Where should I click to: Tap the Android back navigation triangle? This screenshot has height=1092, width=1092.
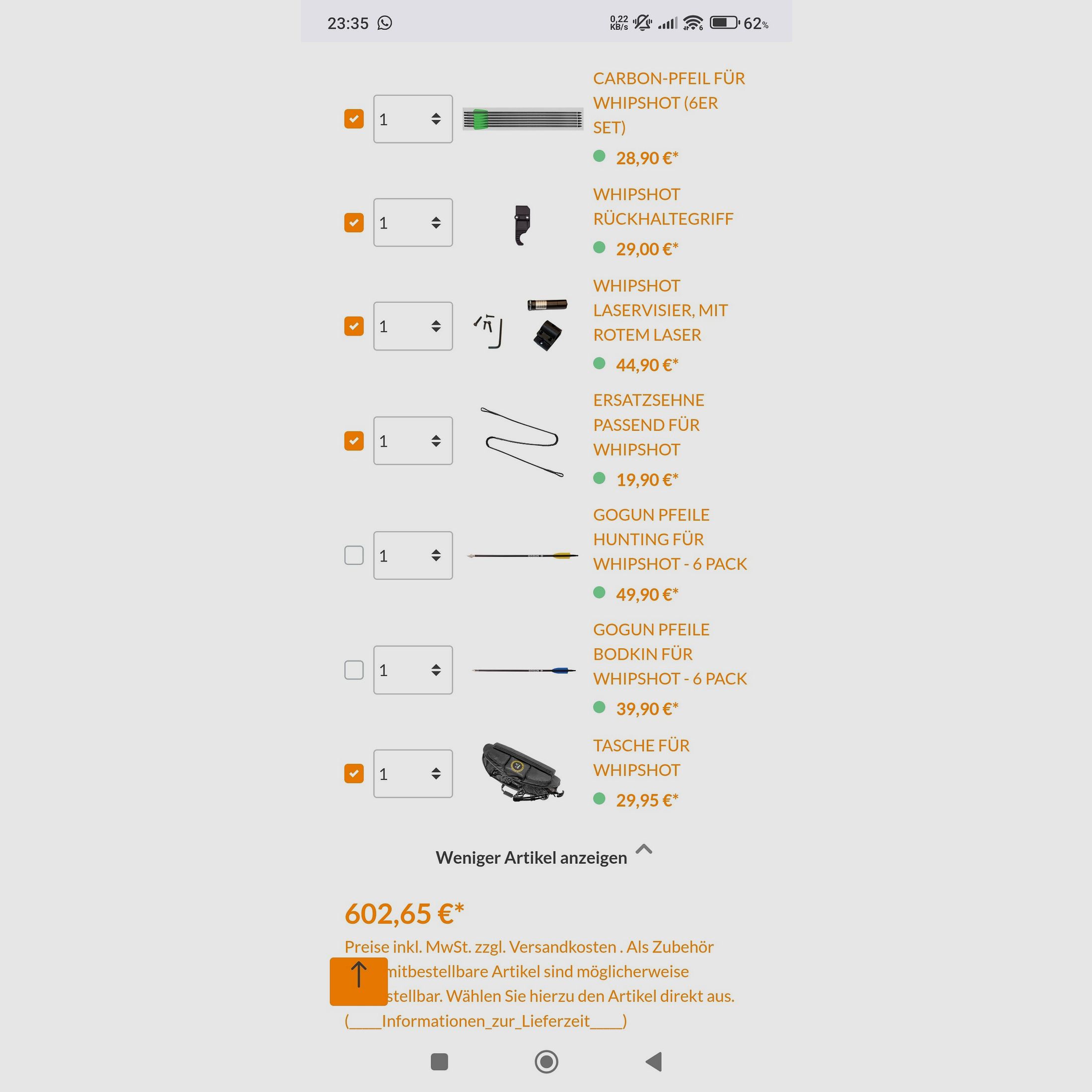pos(653,1062)
